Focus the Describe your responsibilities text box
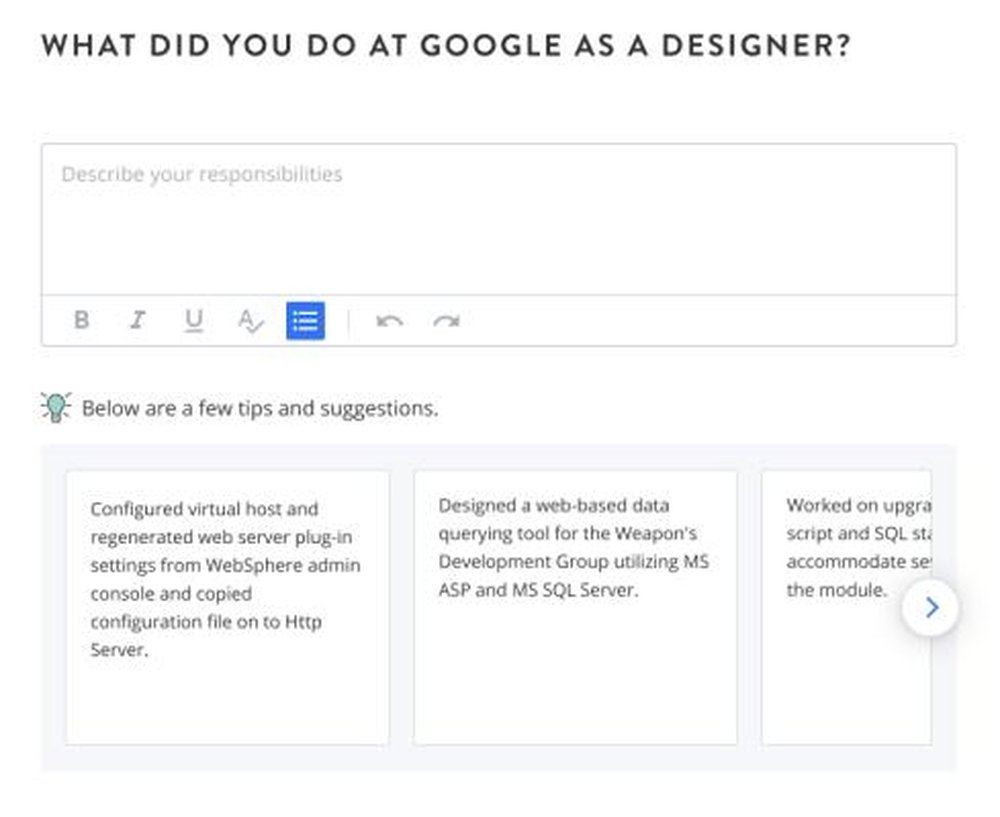This screenshot has width=1000, height=817. tap(499, 219)
